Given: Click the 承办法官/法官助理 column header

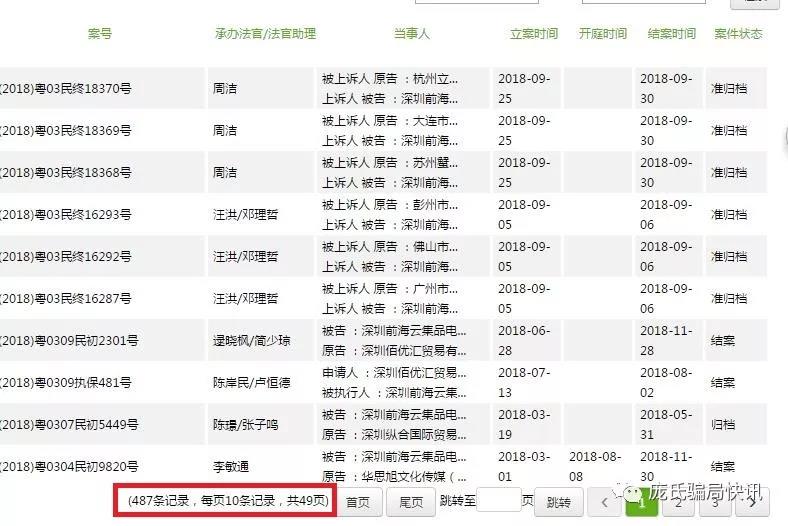Looking at the screenshot, I should [265, 34].
